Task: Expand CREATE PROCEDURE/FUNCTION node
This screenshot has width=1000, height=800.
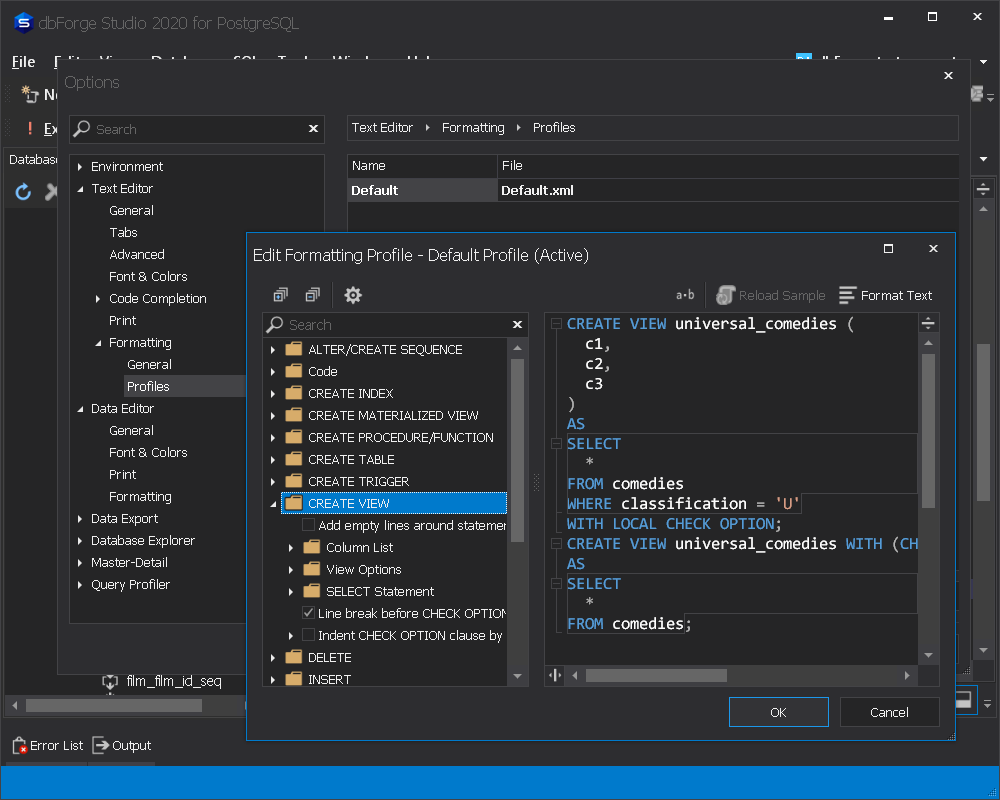Action: [273, 438]
